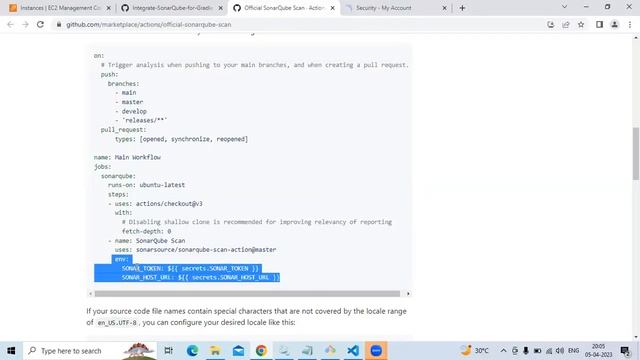Screen dimensions: 640x360
Task: Click the '- develop' branch line
Action: tap(131, 111)
